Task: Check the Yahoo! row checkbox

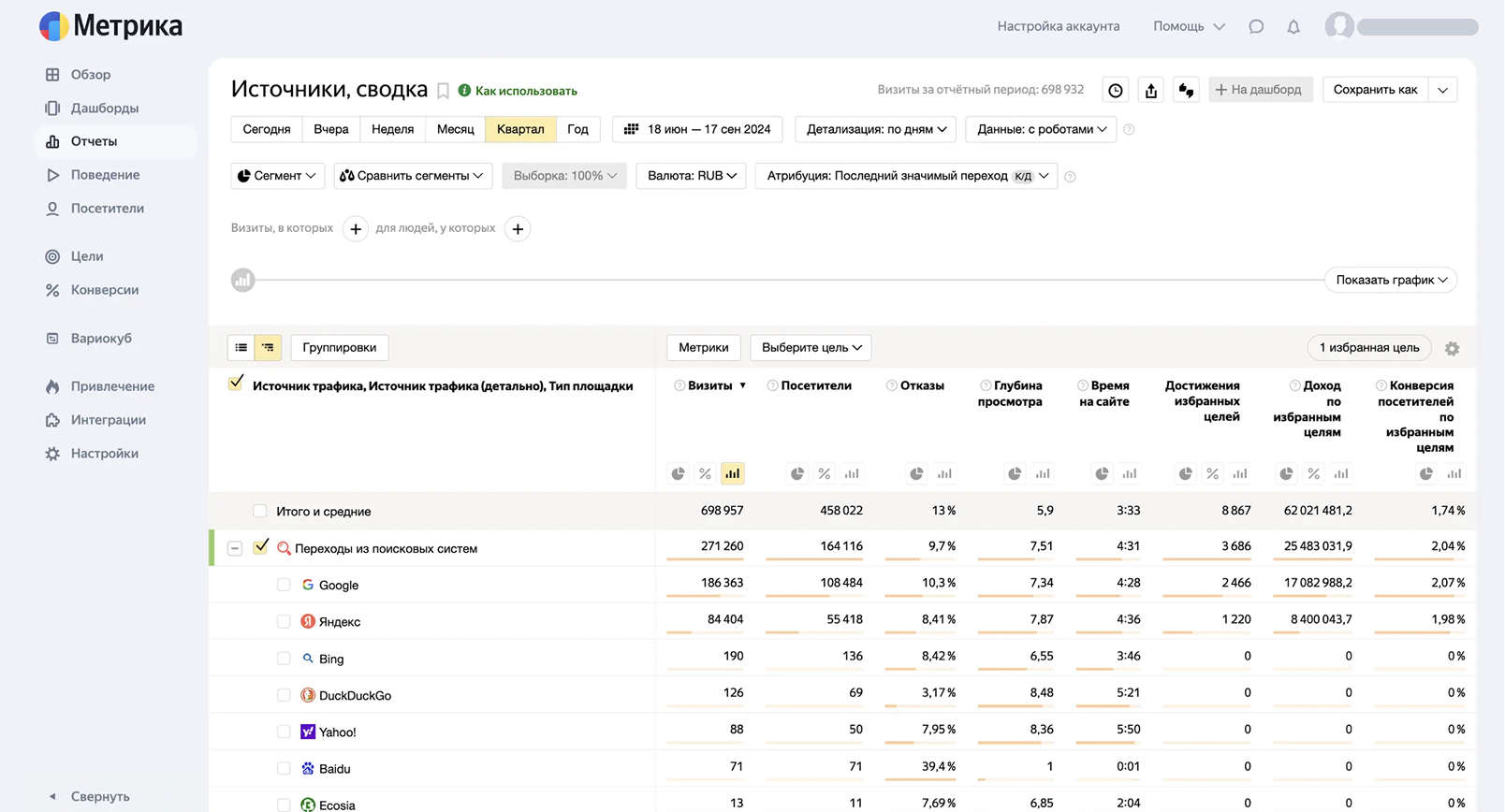Action: [x=284, y=732]
